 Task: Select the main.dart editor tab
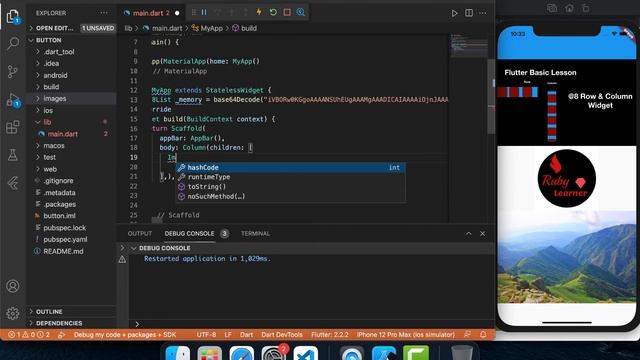coord(151,13)
